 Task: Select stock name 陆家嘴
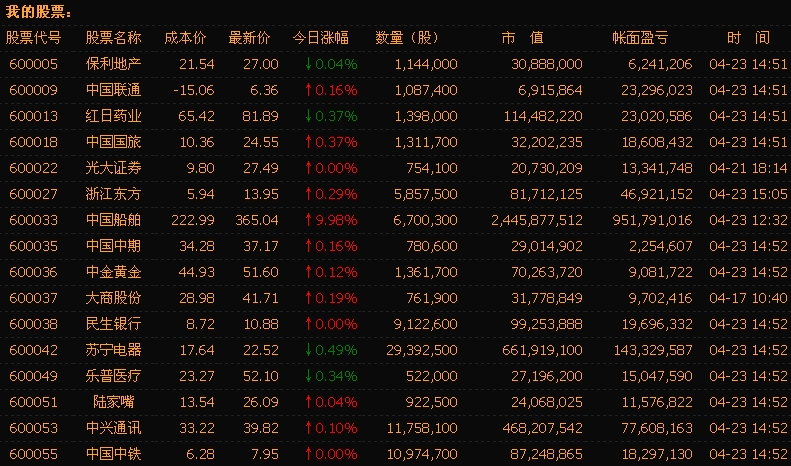pos(114,402)
